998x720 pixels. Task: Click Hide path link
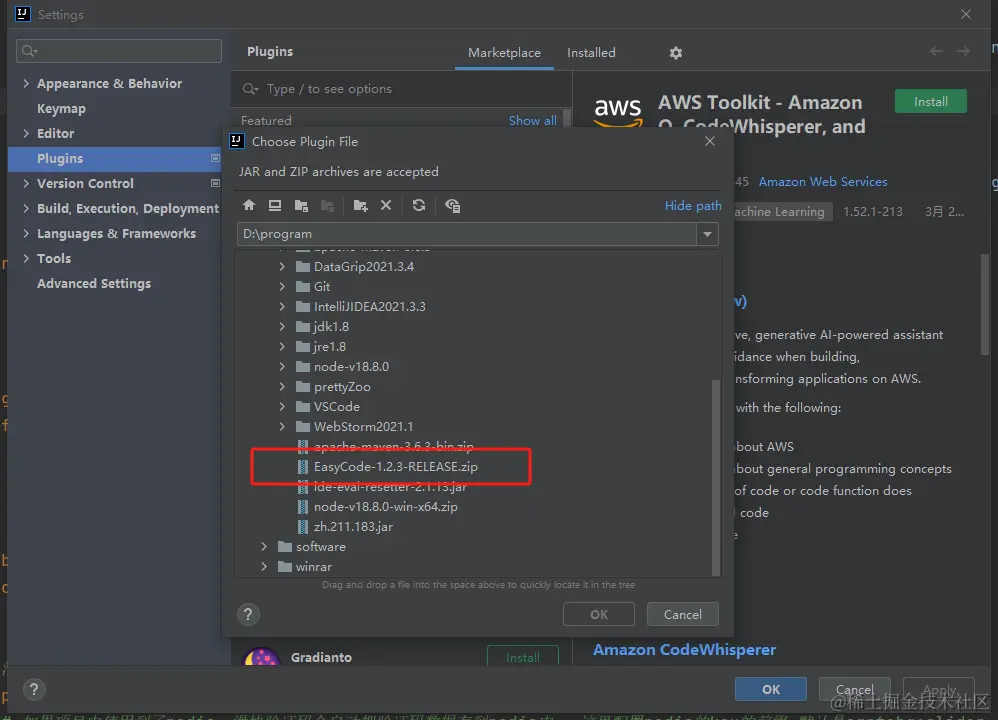[x=693, y=206]
